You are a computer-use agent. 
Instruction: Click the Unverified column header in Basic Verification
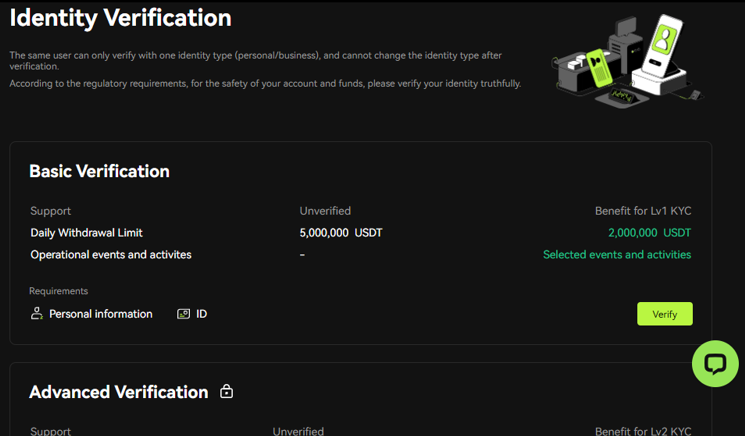point(325,211)
